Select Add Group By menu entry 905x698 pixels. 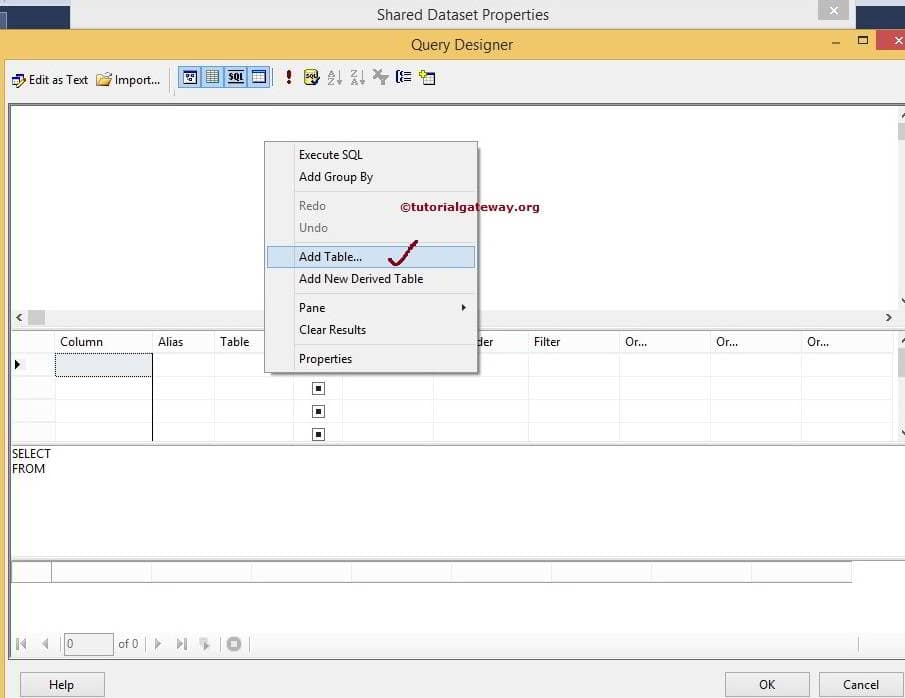point(371,177)
